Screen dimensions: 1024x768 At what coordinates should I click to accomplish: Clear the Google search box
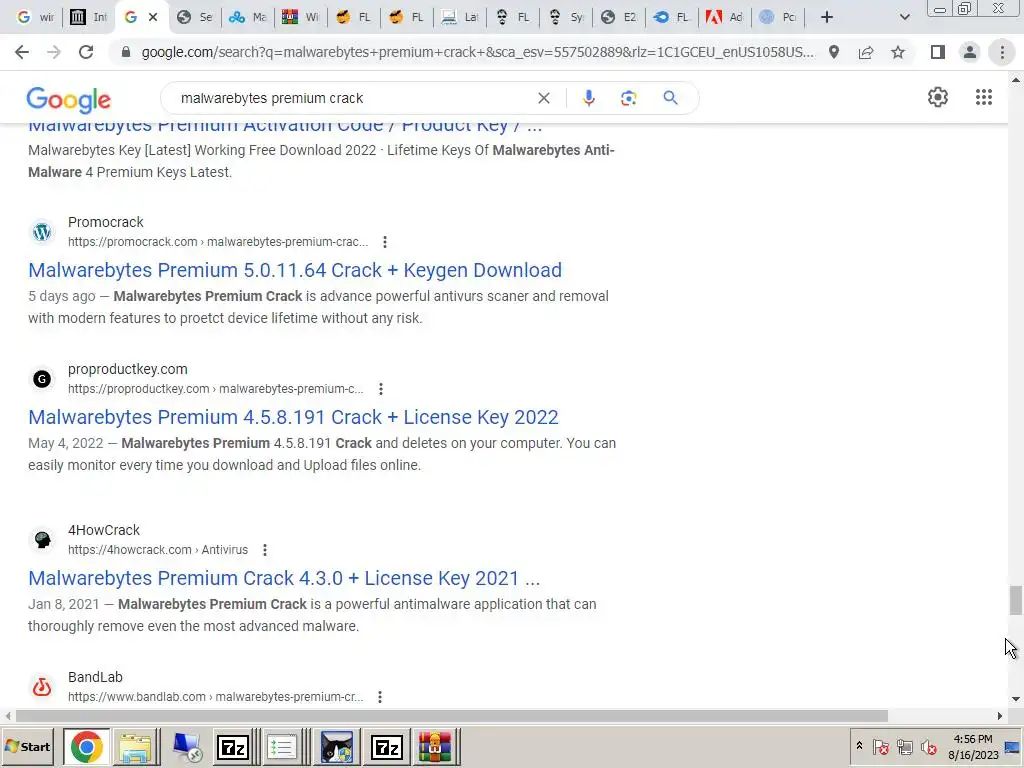tap(543, 98)
